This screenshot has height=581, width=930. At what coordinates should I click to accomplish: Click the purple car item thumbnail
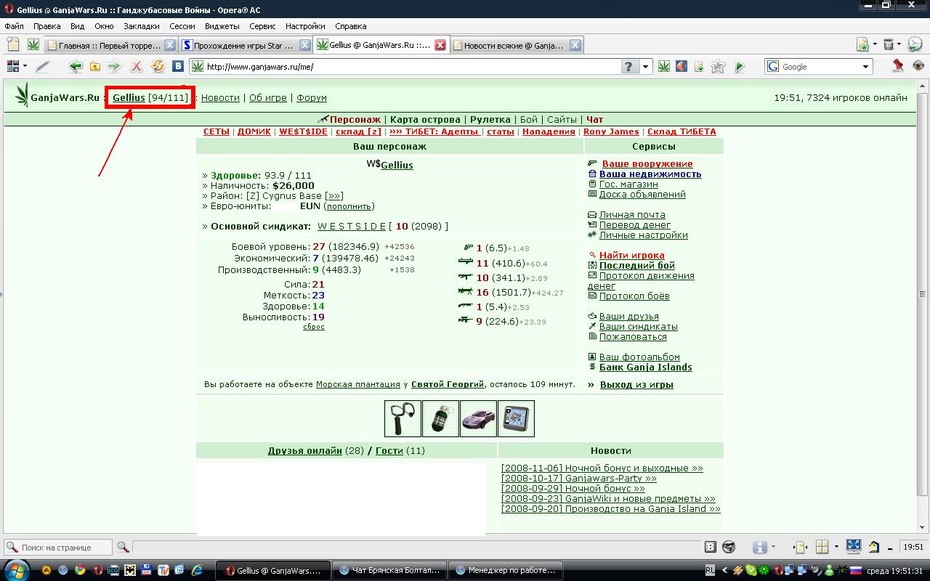coord(478,419)
